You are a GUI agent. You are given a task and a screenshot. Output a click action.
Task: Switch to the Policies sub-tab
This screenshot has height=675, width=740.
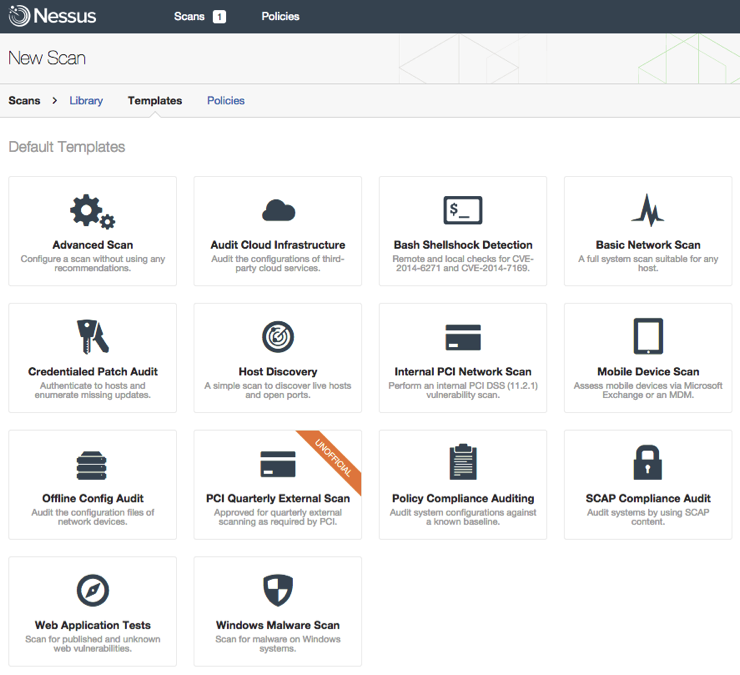click(x=226, y=101)
